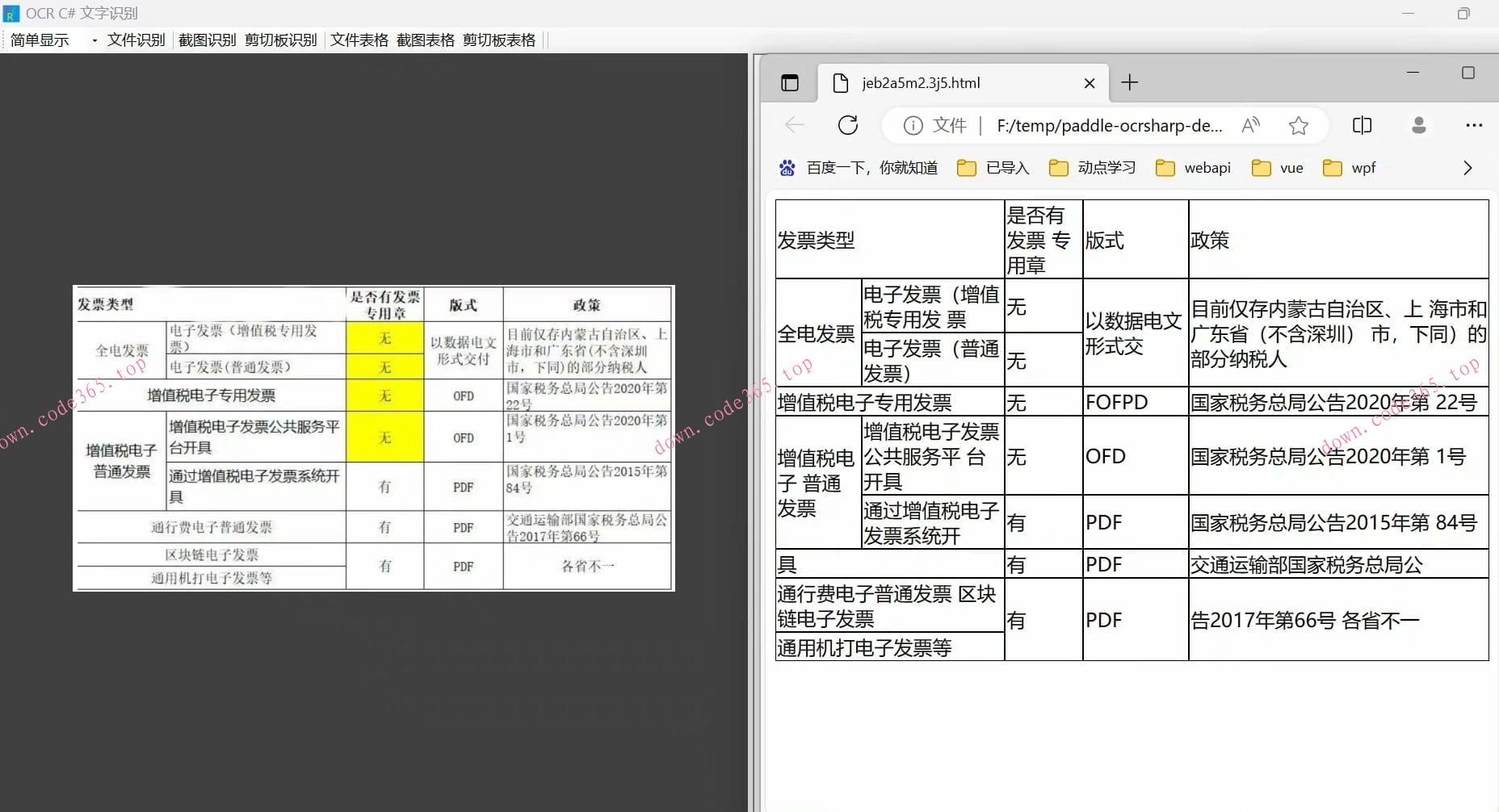Open the vue favorites folder dropdown

coord(1278,167)
